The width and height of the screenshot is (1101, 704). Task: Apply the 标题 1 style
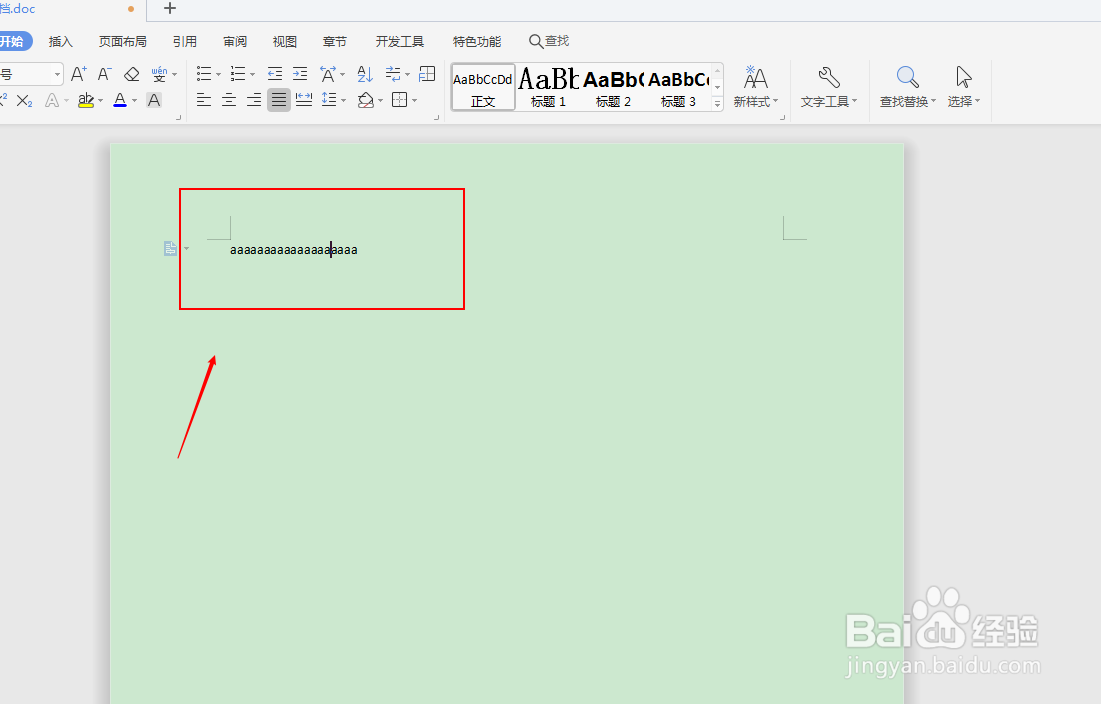pyautogui.click(x=548, y=88)
